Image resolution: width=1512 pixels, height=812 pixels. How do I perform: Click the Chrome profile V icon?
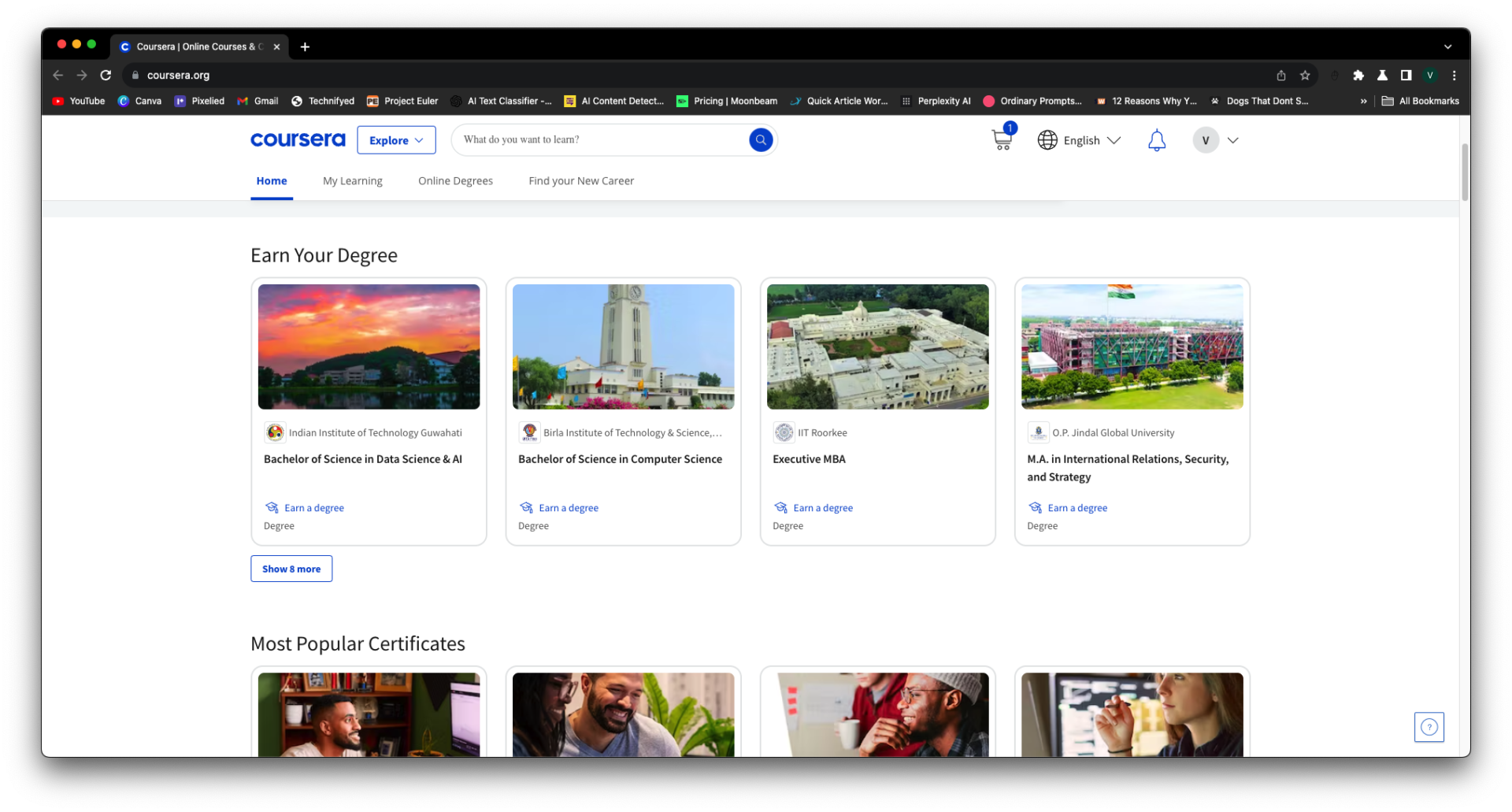1429,75
